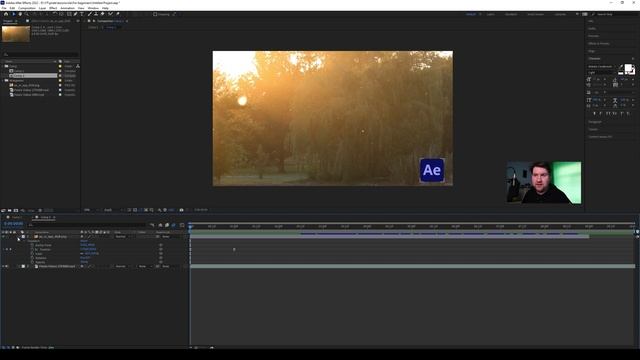Open font style Light dropdown
Viewport: 640px width, 360px height.
601,72
